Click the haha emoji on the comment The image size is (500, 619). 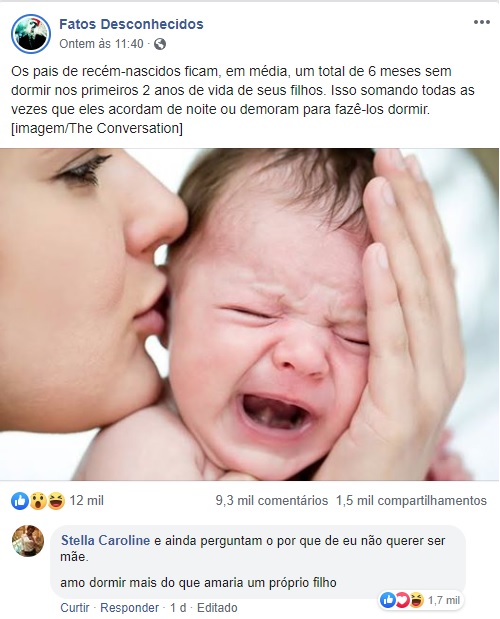coord(417,600)
